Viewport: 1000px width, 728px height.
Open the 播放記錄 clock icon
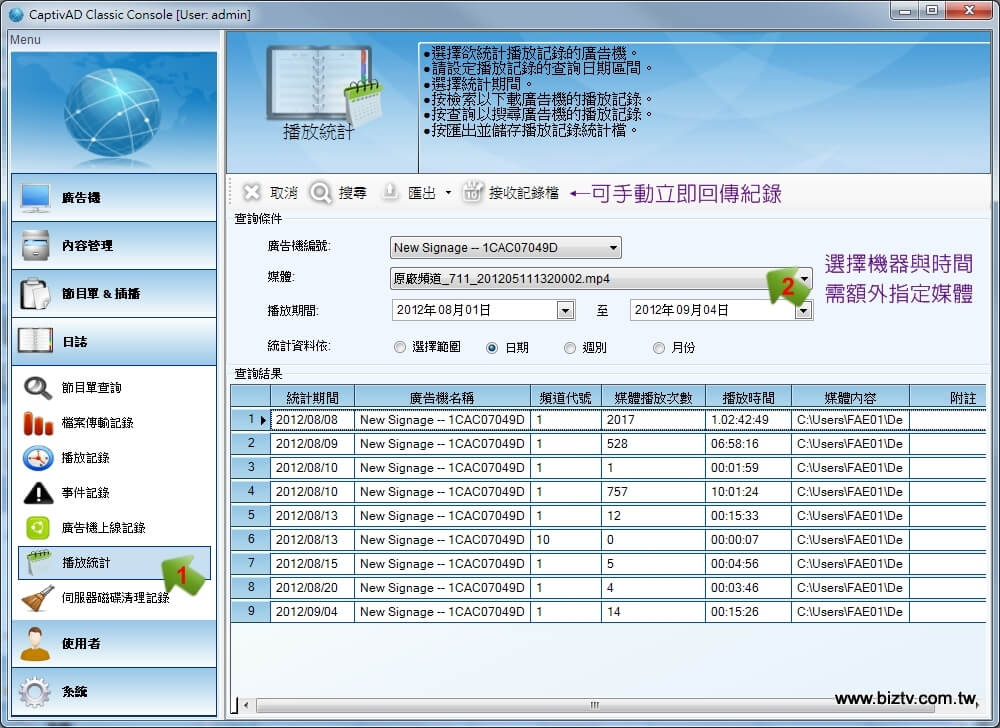[x=38, y=458]
